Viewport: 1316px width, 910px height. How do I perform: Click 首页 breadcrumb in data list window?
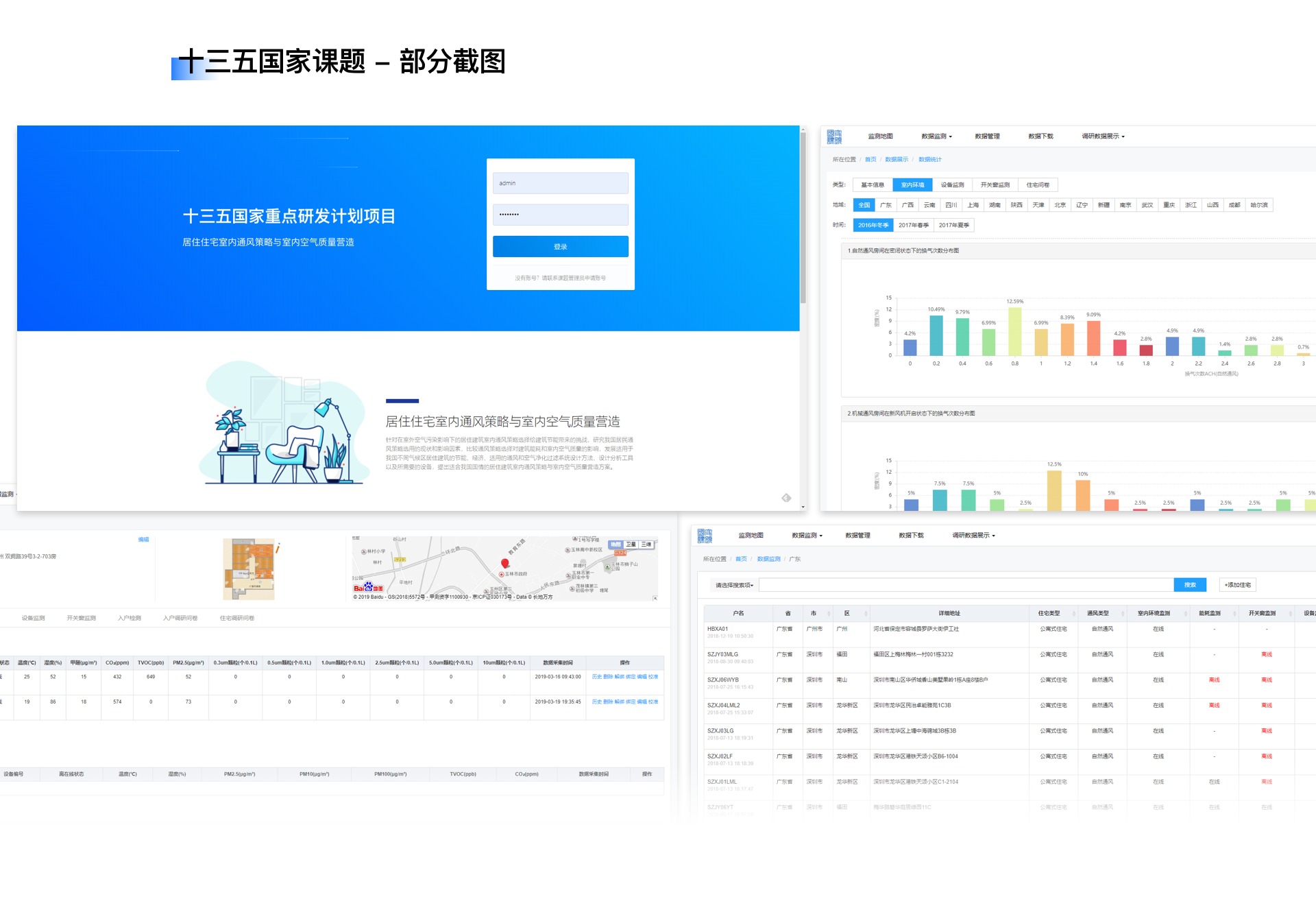(x=741, y=559)
